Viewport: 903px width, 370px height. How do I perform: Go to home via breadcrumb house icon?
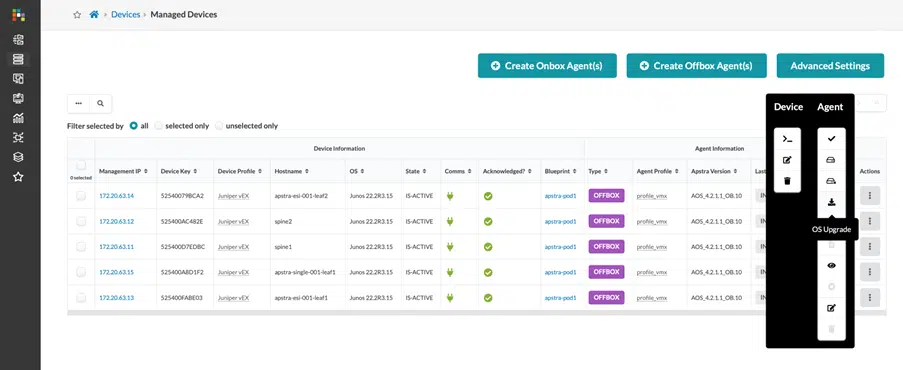[x=94, y=14]
